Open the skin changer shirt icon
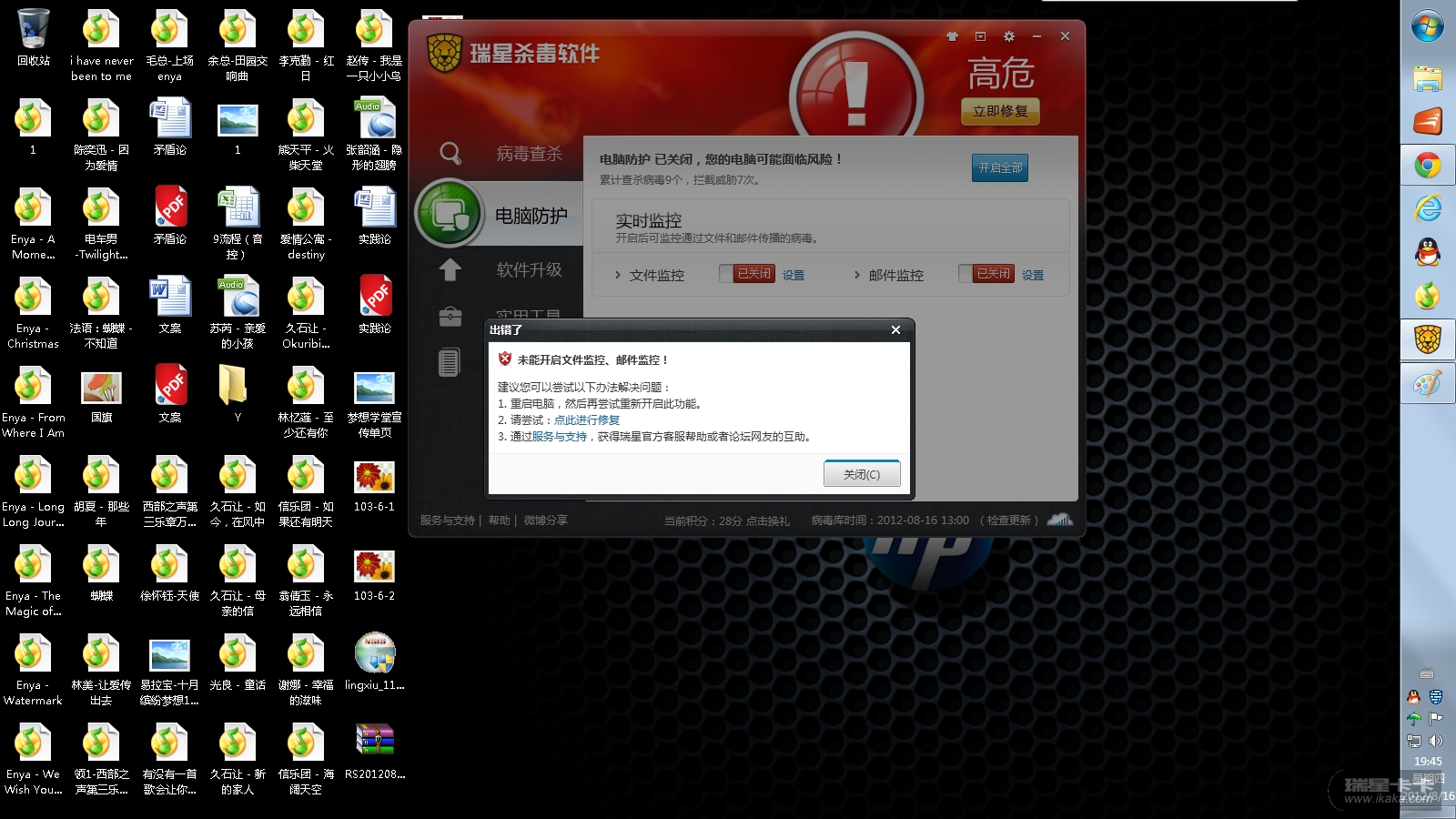Viewport: 1456px width, 819px height. 952,36
